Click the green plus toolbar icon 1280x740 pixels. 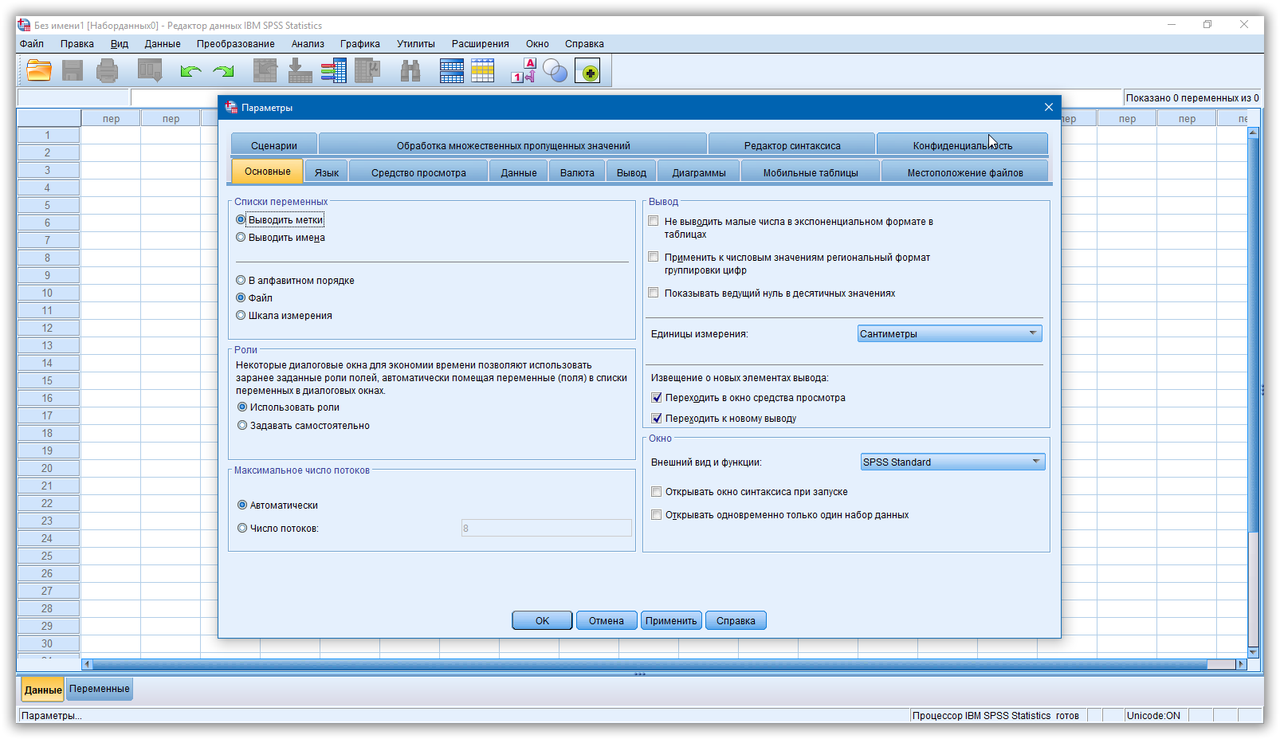point(587,71)
